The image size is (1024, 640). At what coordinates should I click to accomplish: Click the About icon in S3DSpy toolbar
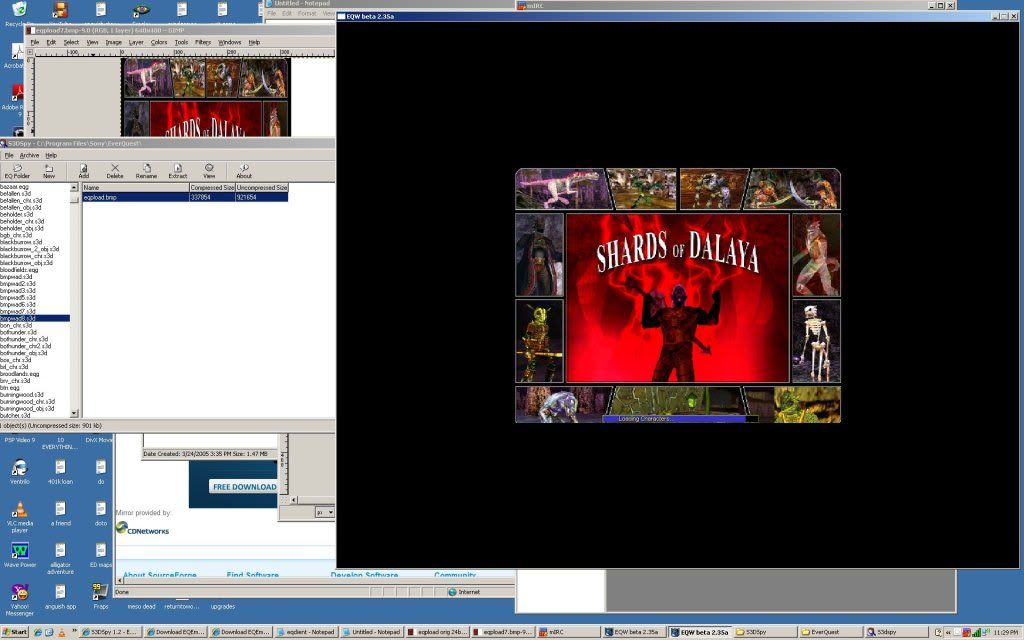(244, 171)
